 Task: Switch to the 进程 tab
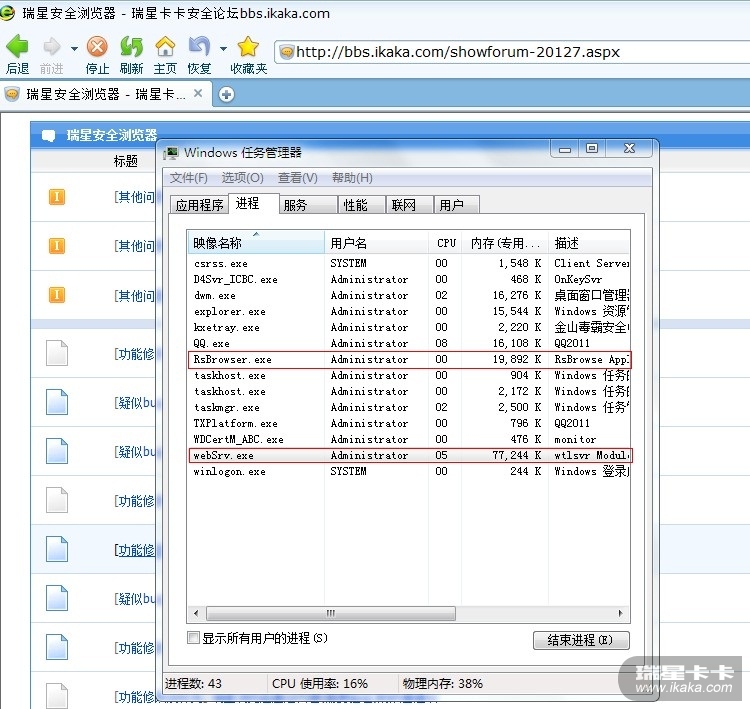click(254, 203)
